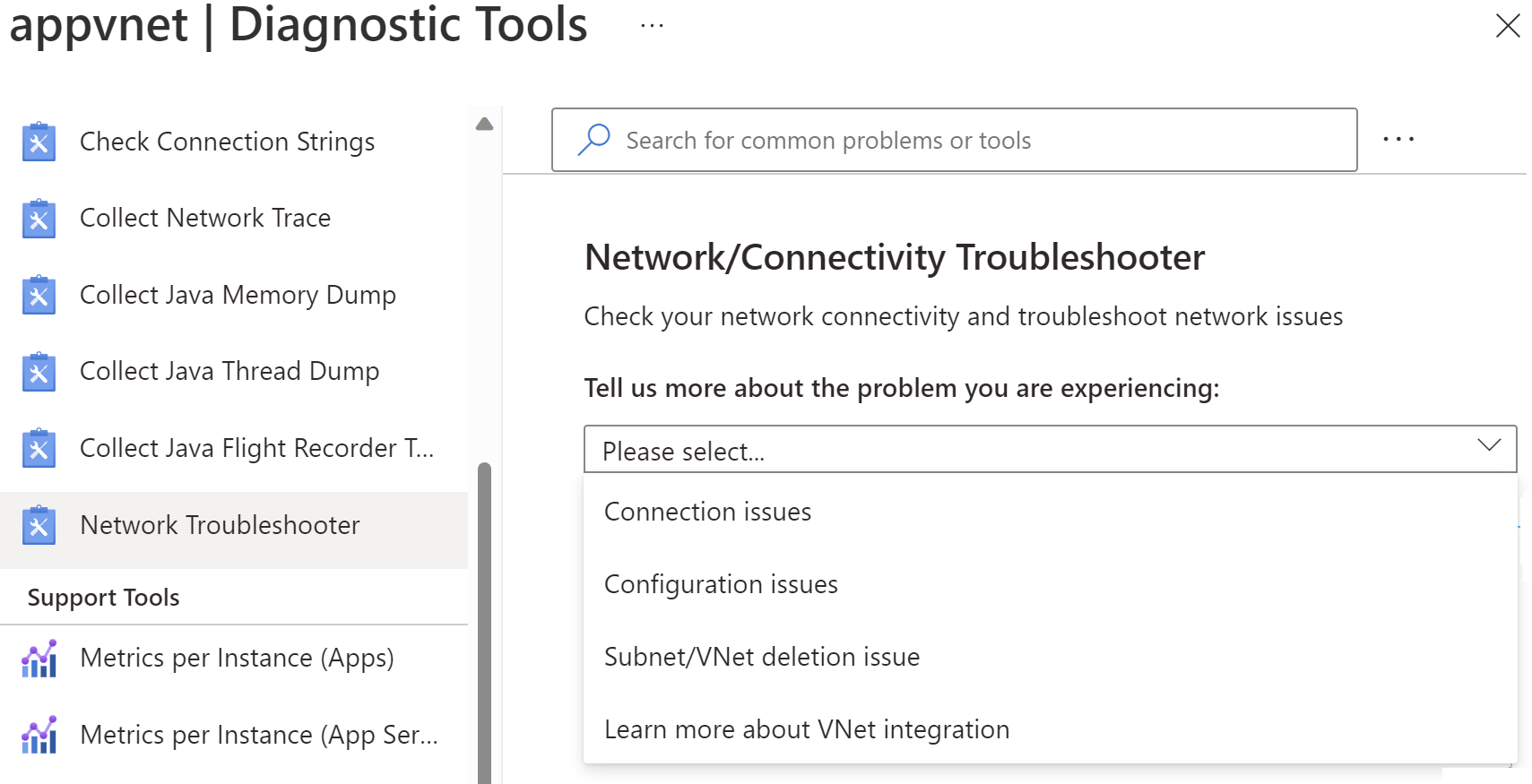Screen dimensions: 1532x784
Task: Click the Java Flight Recorder tool icon
Action: (39, 449)
